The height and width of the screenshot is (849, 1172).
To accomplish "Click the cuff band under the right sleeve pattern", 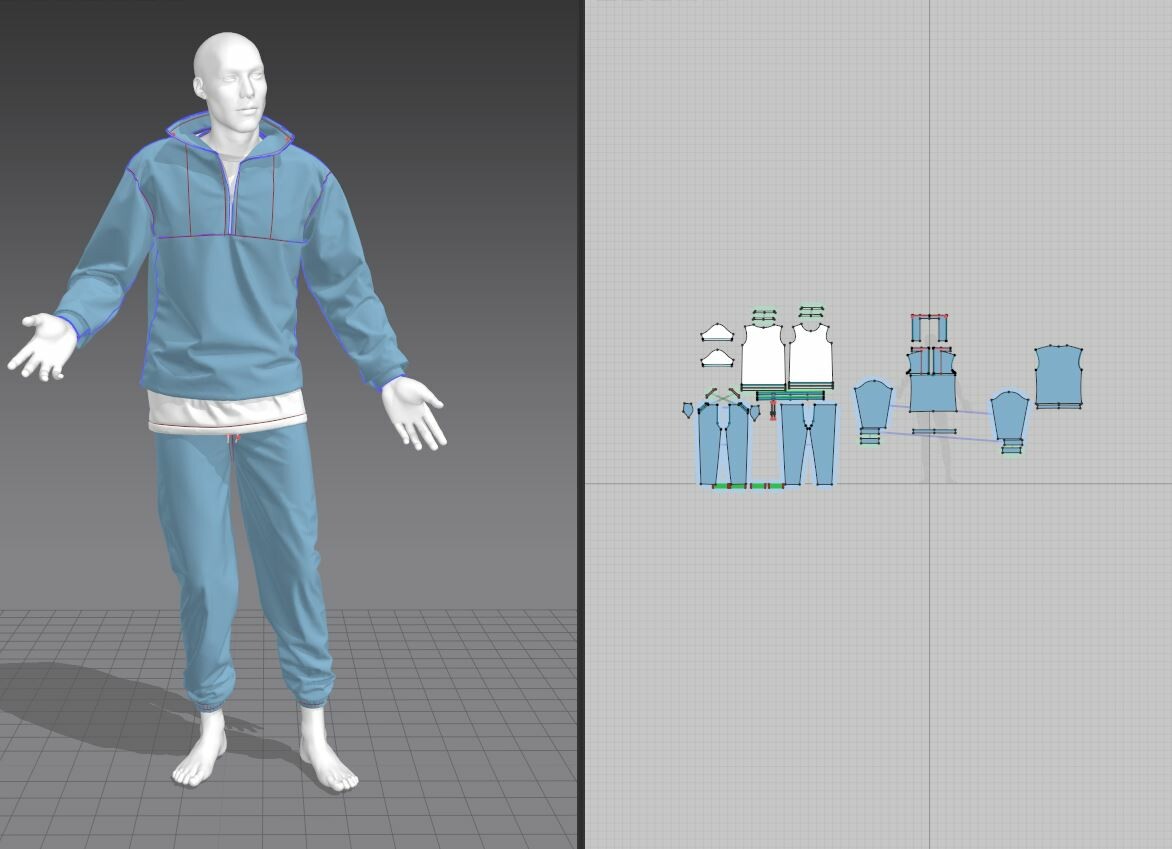I will coord(1011,447).
